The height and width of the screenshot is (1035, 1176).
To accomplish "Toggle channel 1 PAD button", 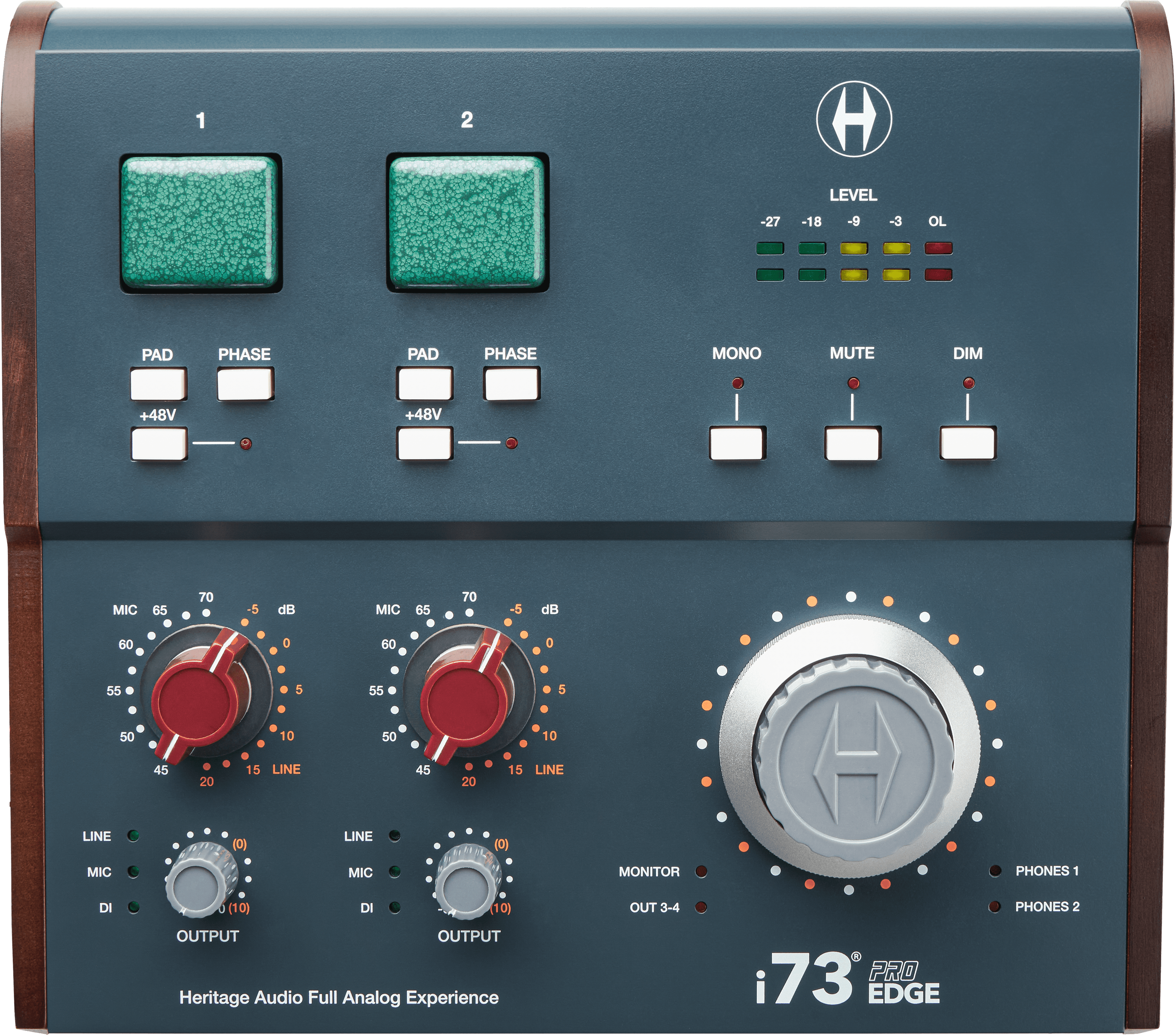I will click(158, 383).
